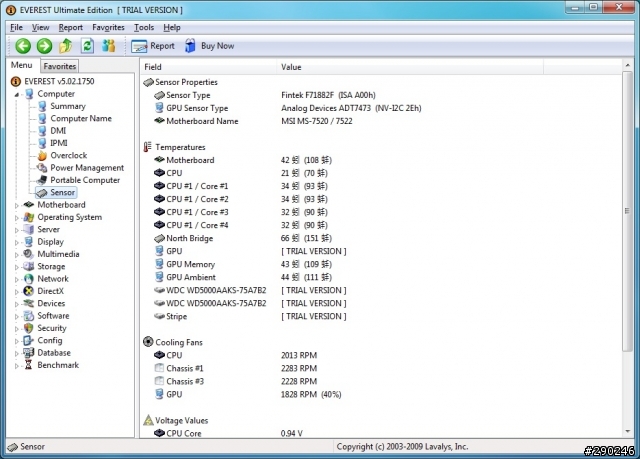Go back with the green left arrow
The width and height of the screenshot is (640, 459).
23,46
